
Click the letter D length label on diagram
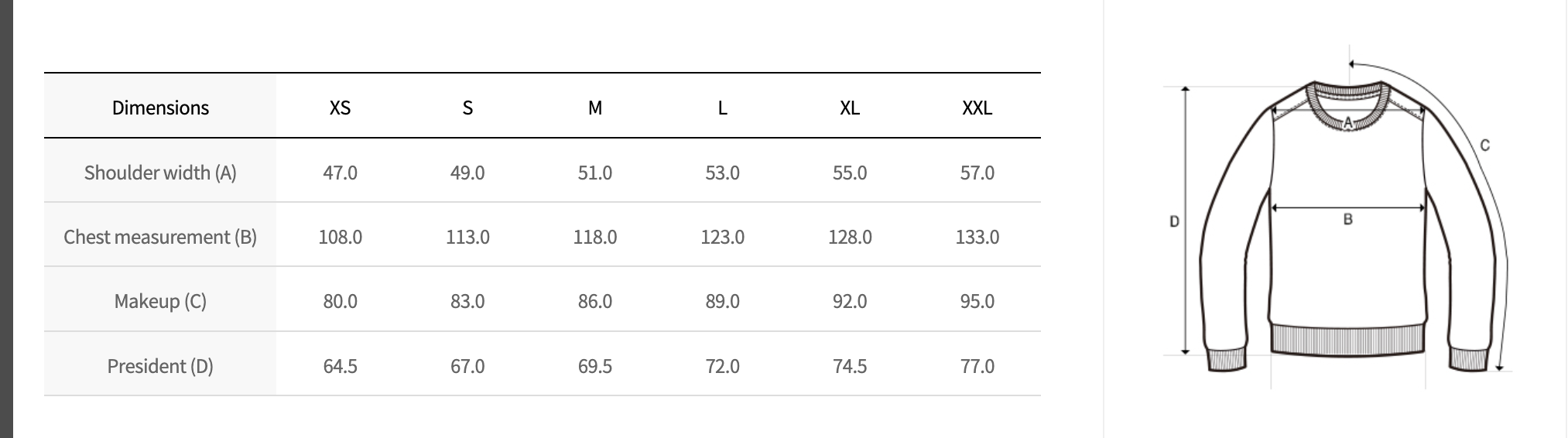click(1174, 221)
